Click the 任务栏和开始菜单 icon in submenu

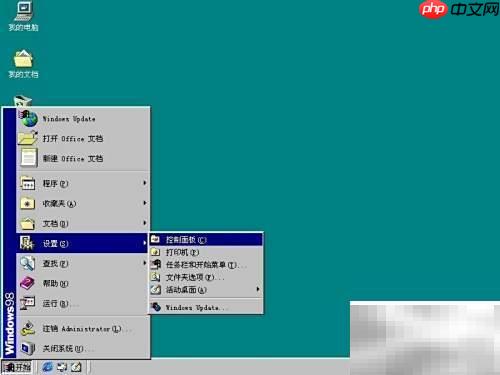156,265
